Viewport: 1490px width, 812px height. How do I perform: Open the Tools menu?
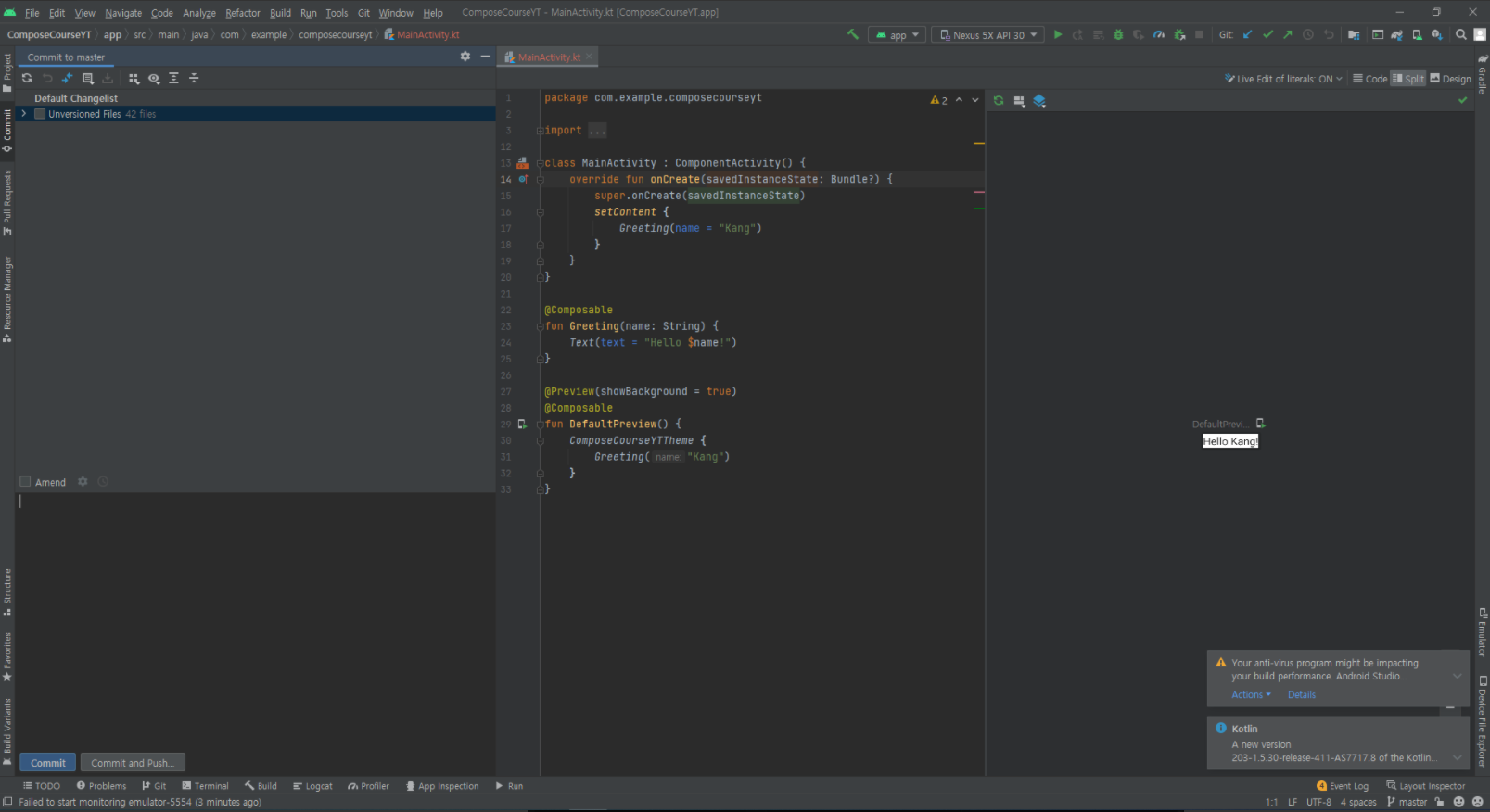[x=337, y=13]
